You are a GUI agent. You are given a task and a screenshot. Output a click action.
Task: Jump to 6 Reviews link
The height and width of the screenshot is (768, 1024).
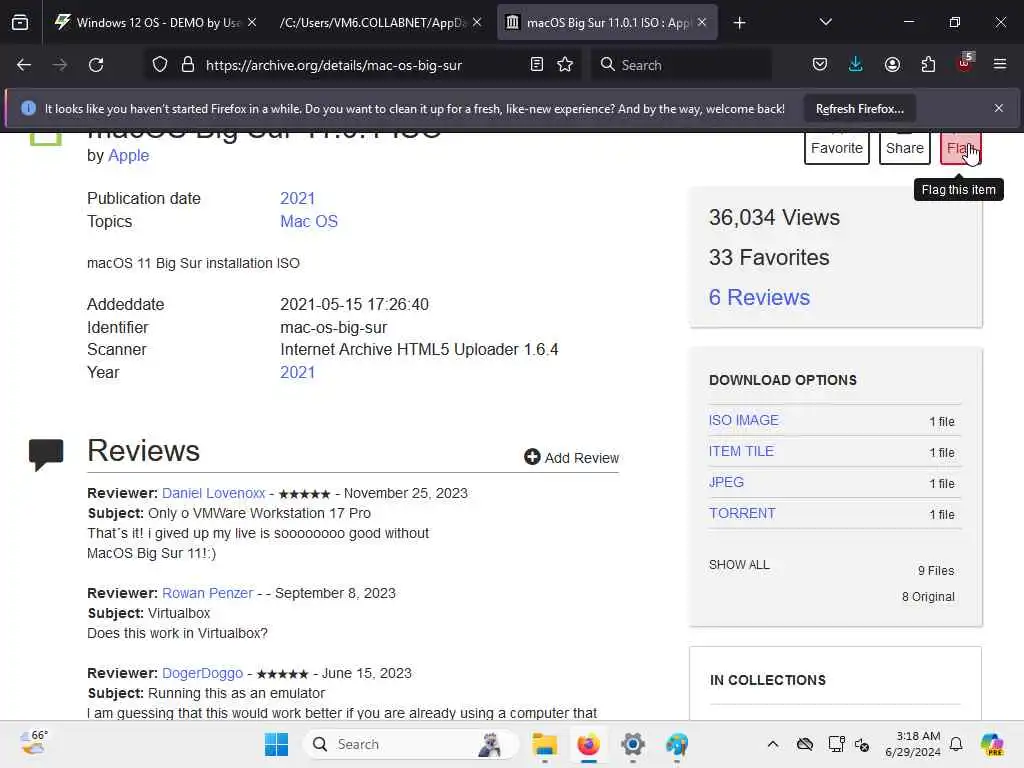pos(759,297)
